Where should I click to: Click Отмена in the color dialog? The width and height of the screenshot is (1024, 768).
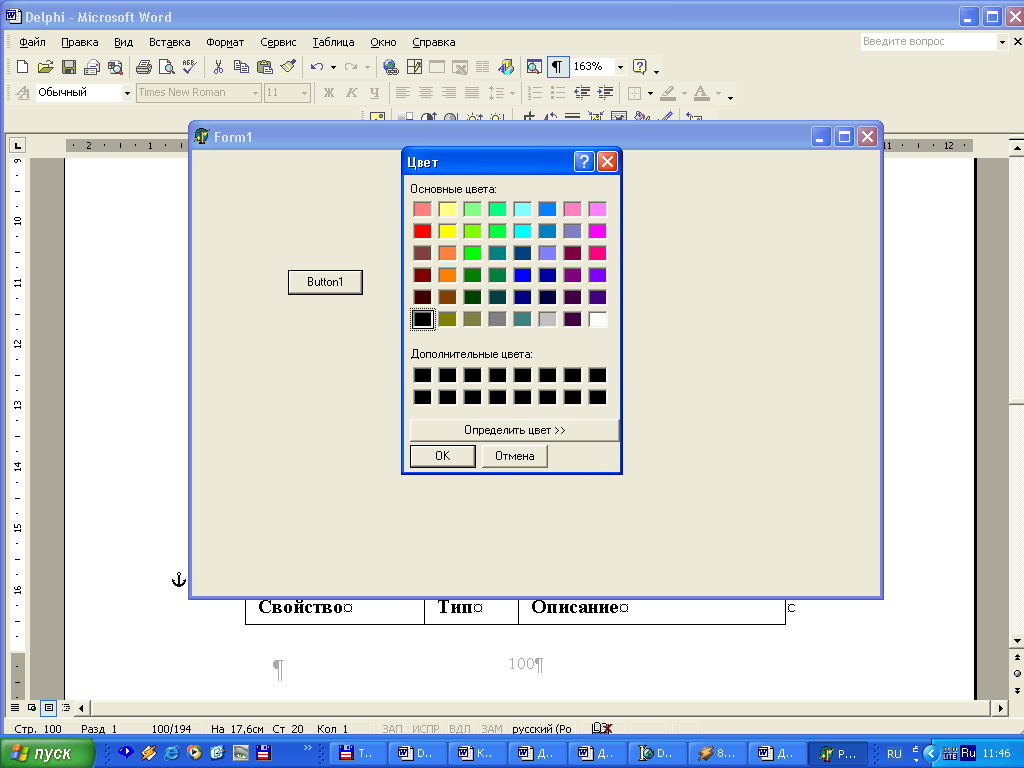click(515, 456)
